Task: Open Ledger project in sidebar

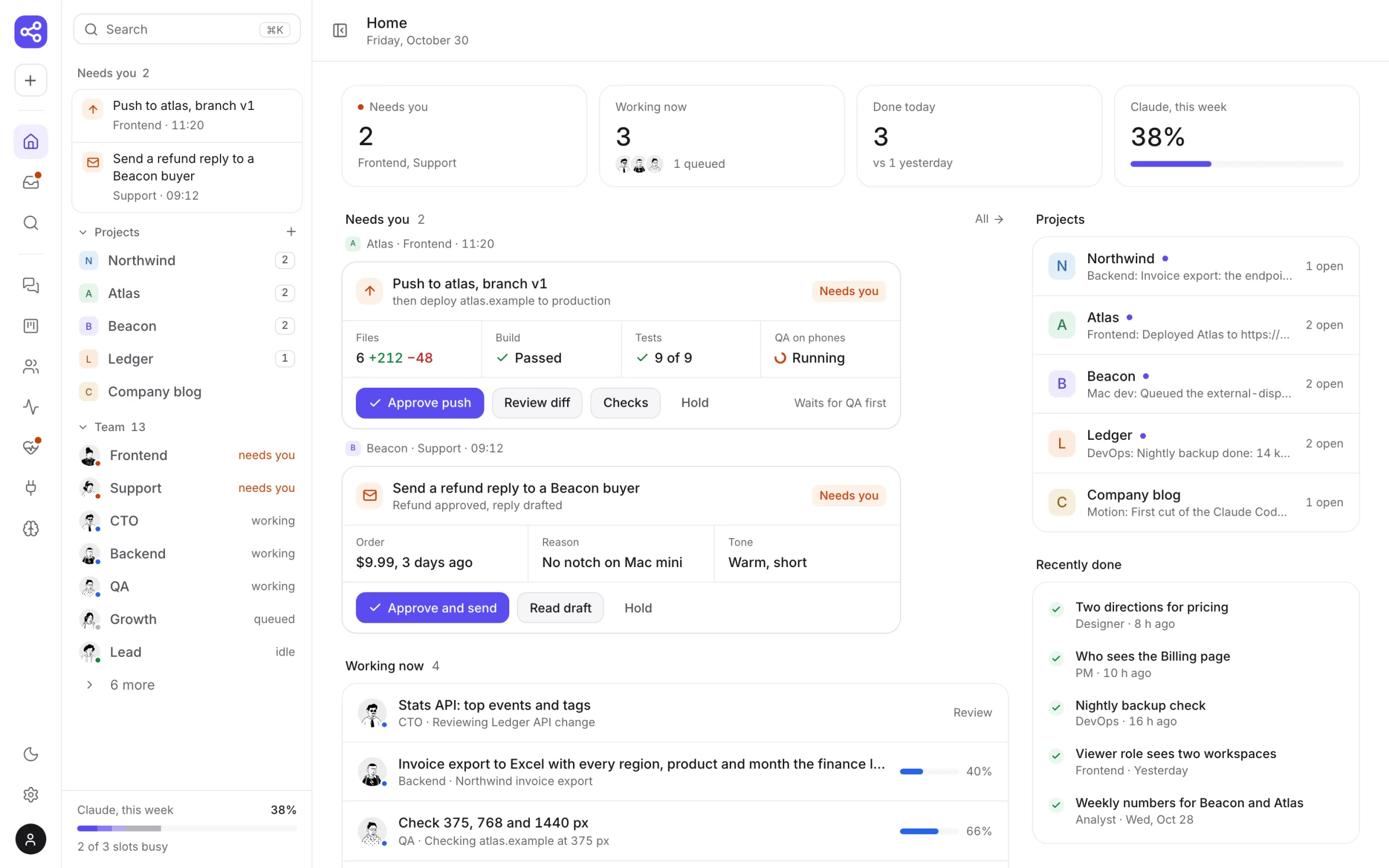Action: click(x=187, y=359)
